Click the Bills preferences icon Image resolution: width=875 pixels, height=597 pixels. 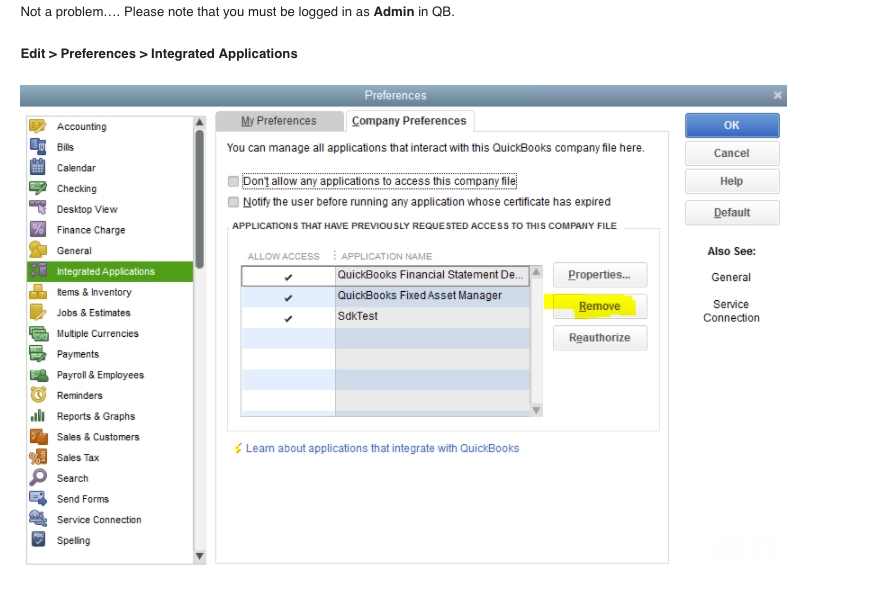[x=38, y=147]
